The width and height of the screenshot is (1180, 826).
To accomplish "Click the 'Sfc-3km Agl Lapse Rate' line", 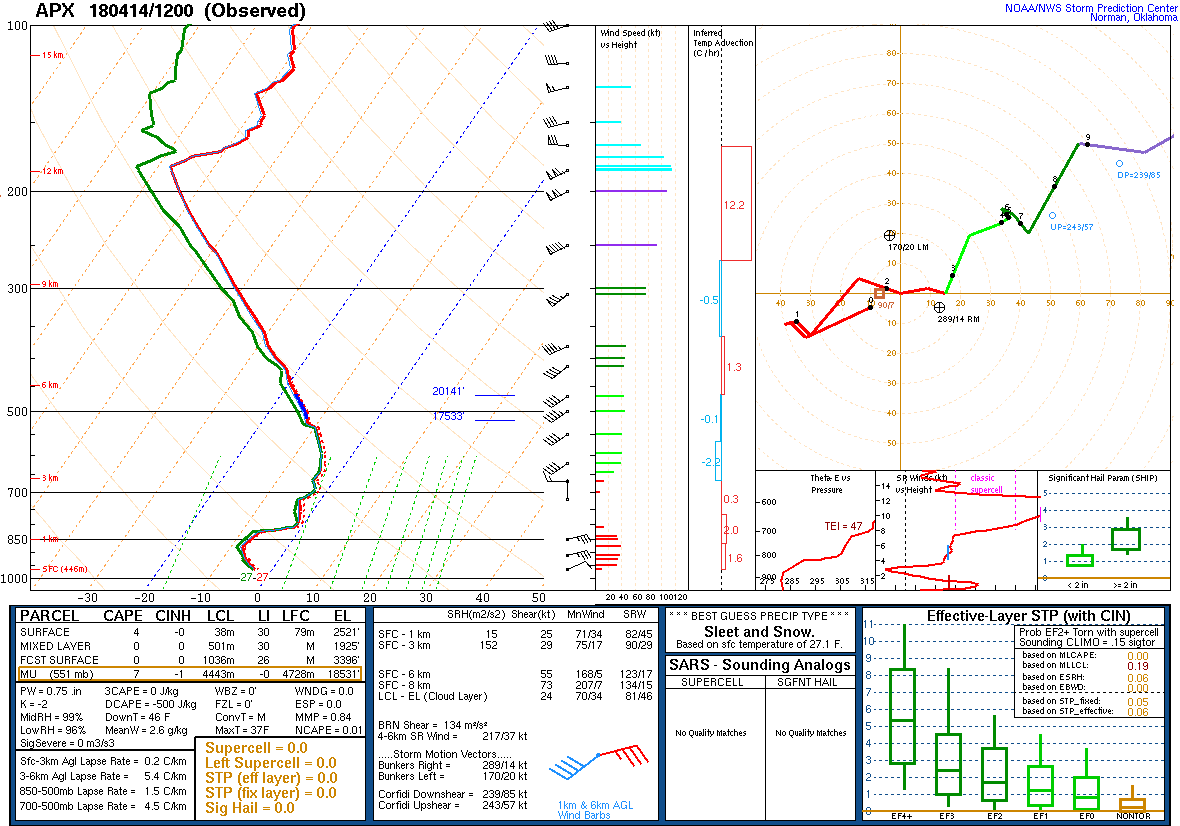I will [103, 761].
